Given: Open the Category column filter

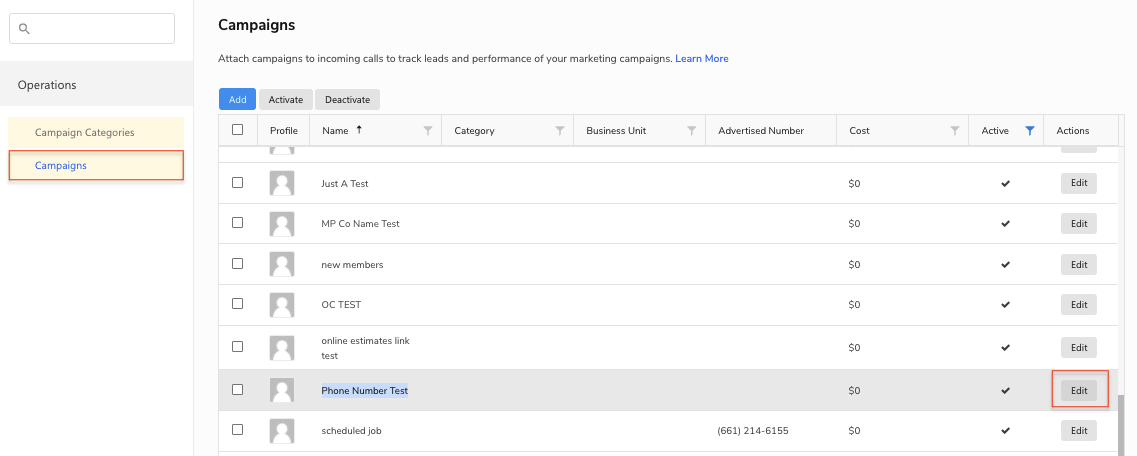Looking at the screenshot, I should click(560, 131).
